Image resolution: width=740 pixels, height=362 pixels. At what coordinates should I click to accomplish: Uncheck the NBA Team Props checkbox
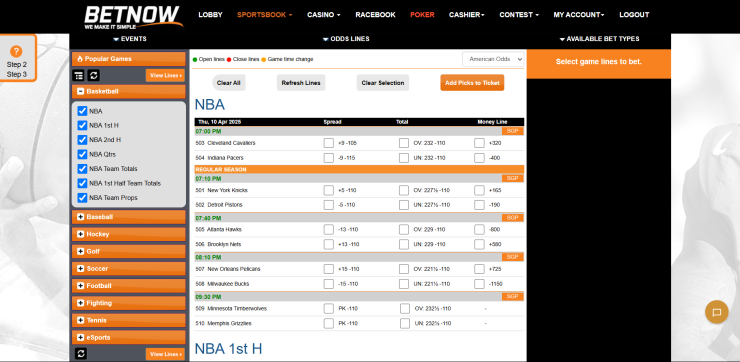[x=82, y=198]
